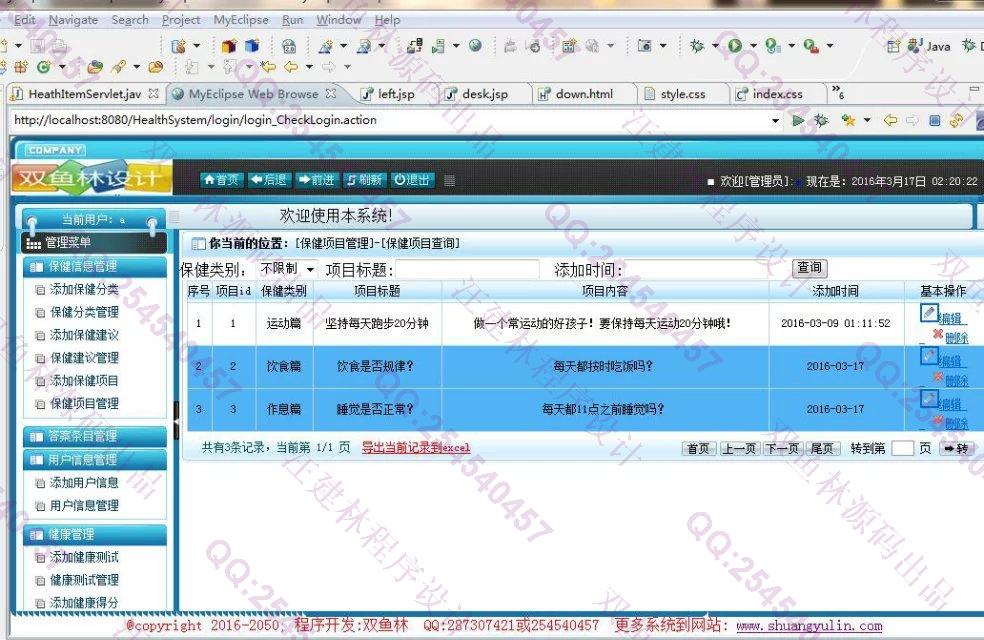The width and height of the screenshot is (984, 640).
Task: Collapse the 保健信息管理 menu section
Action: (82, 266)
